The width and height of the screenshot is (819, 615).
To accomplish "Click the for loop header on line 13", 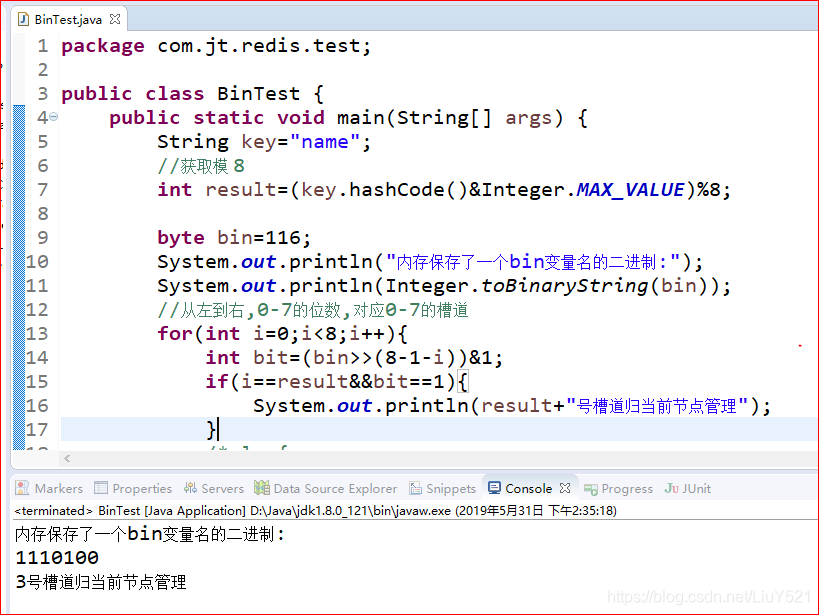I will pyautogui.click(x=283, y=333).
